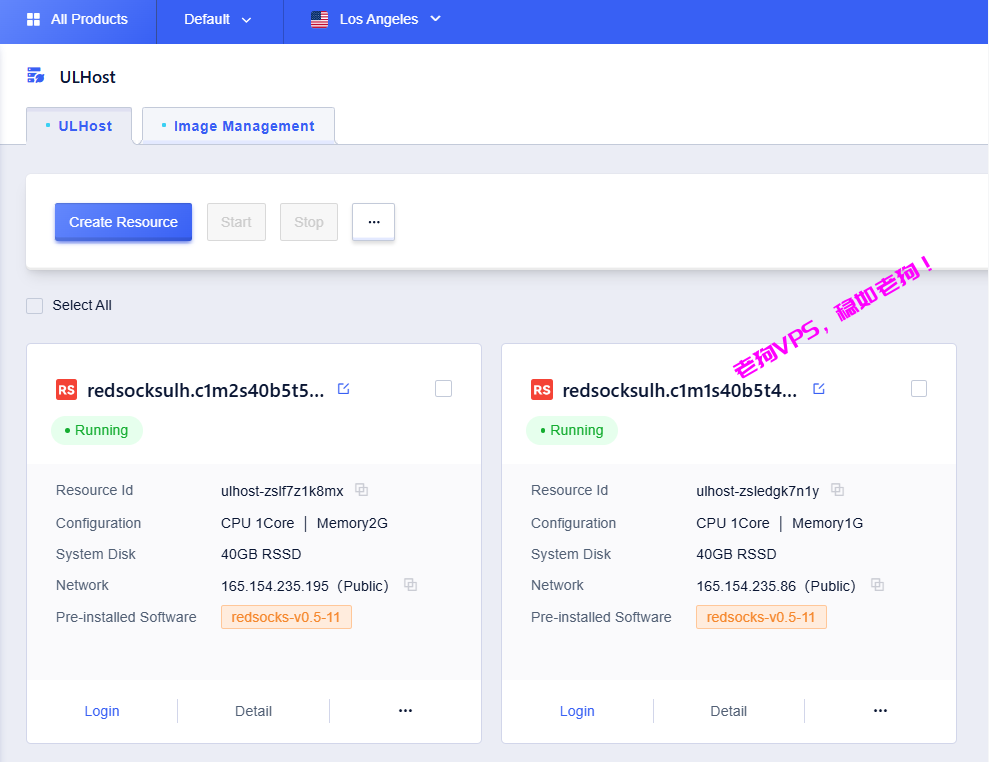Screen dimensions: 989x762
Task: Click redsocks-v0.5-11 tag on first host card
Action: pyautogui.click(x=286, y=617)
